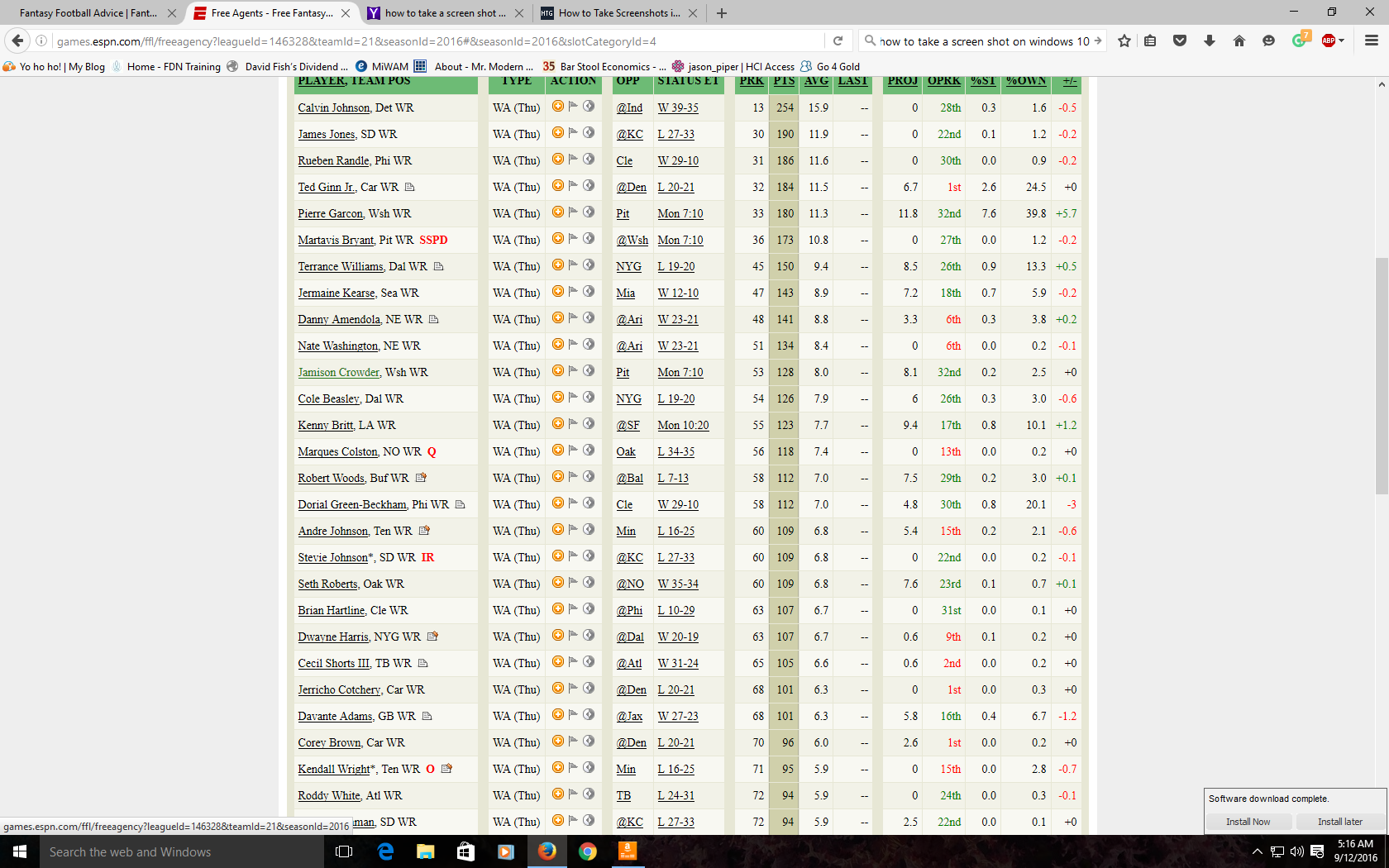The image size is (1389, 868).
Task: Sort table by the PROJ column header
Action: (903, 81)
